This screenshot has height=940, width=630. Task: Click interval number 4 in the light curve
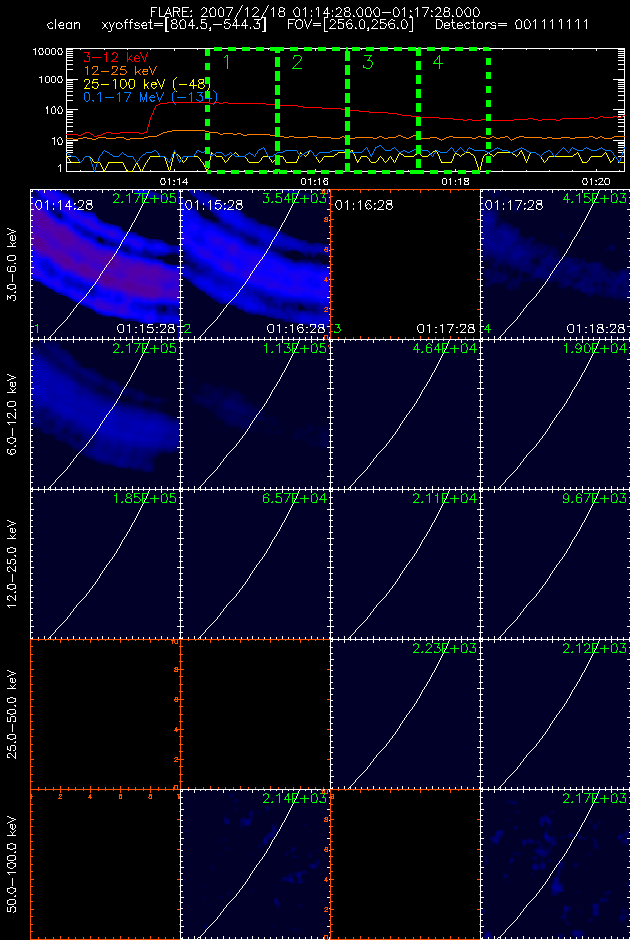point(438,62)
